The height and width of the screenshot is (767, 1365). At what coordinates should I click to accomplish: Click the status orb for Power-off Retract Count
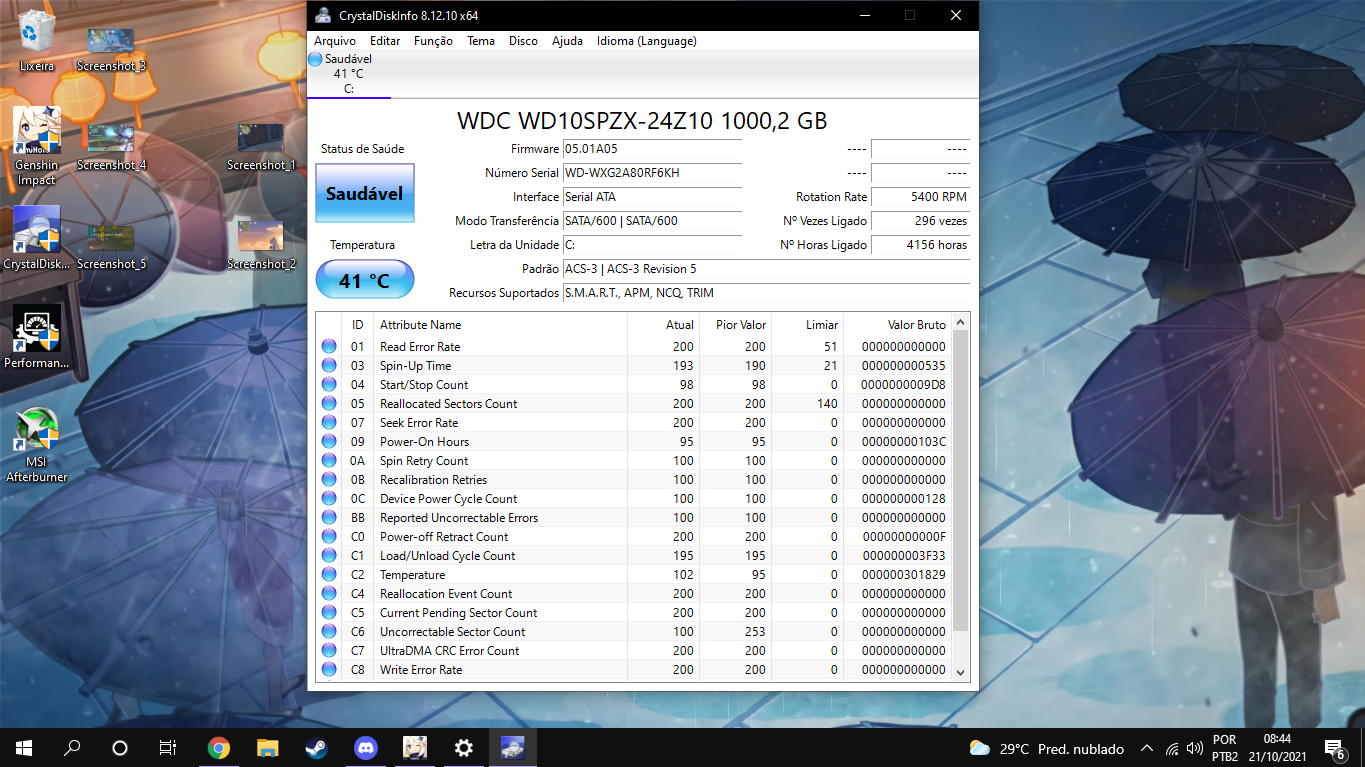(x=329, y=537)
